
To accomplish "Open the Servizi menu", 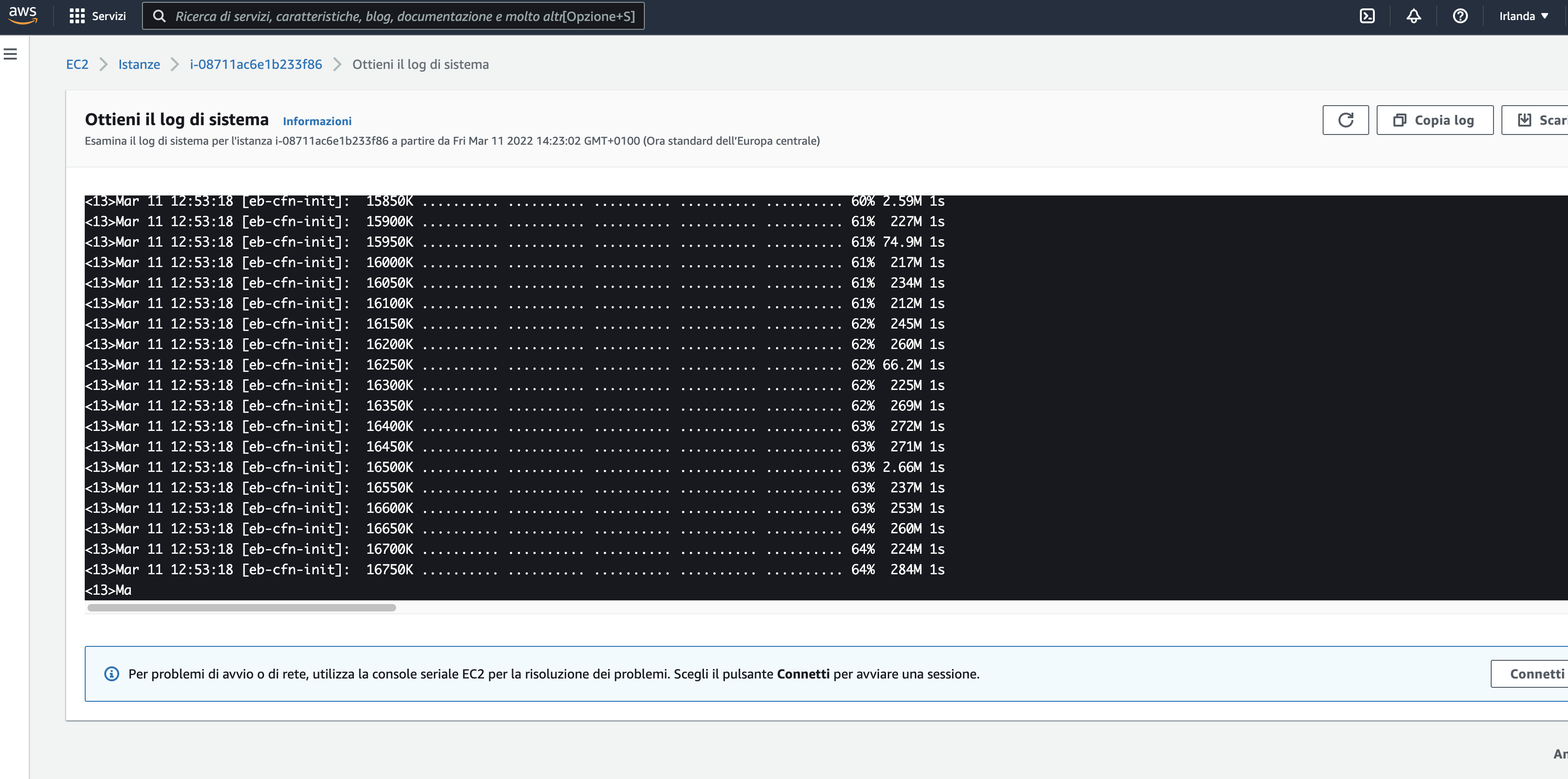I will [x=97, y=16].
